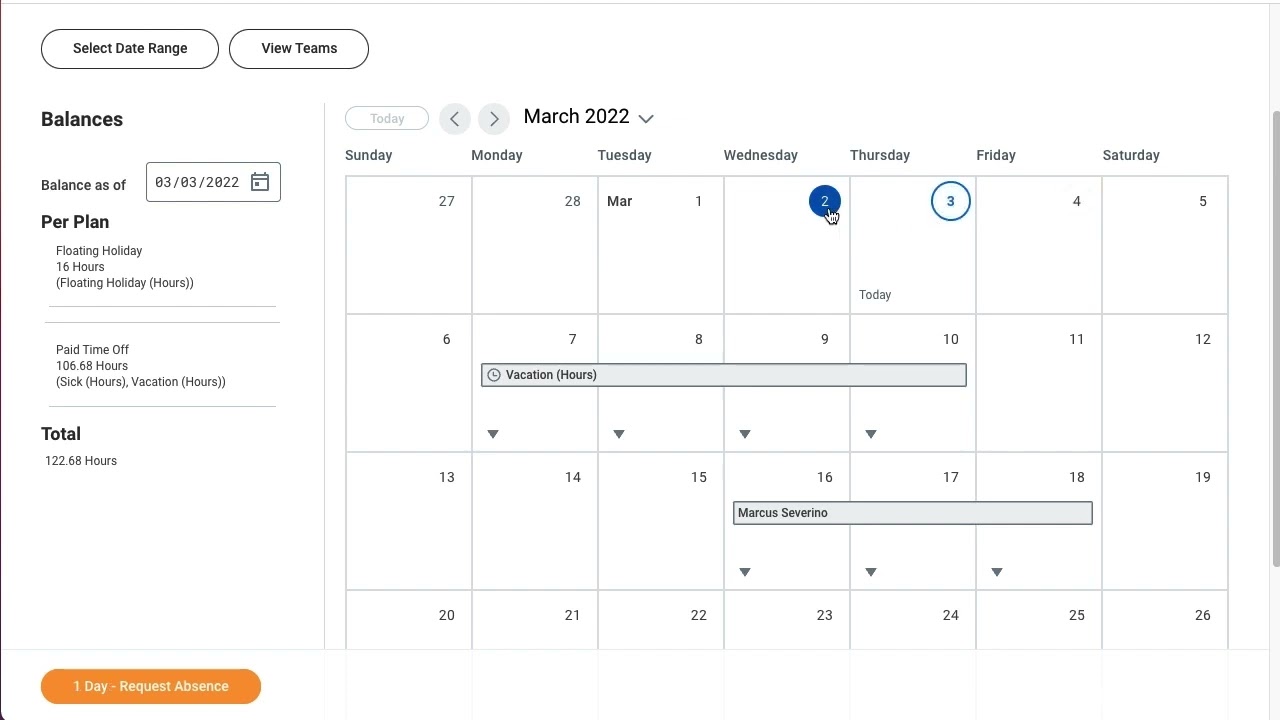
Task: Click the Balance as of date field
Action: pos(213,182)
